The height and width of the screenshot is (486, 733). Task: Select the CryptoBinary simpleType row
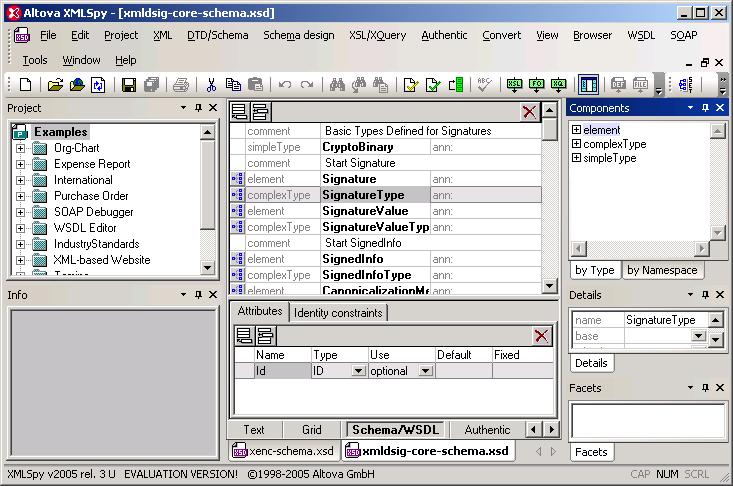[386, 147]
